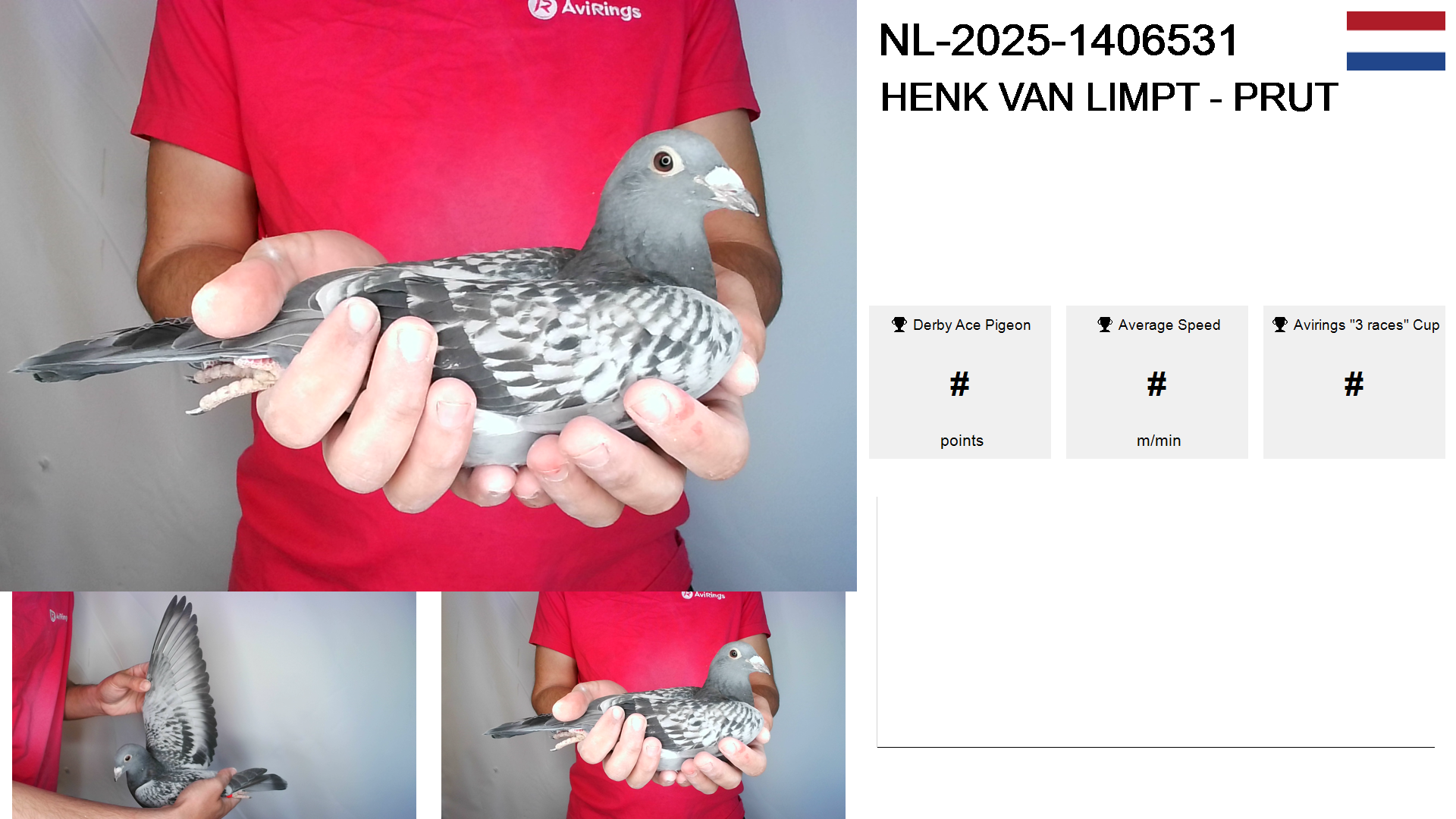Click the main large pigeon photo
Image resolution: width=1456 pixels, height=819 pixels.
coord(428,295)
